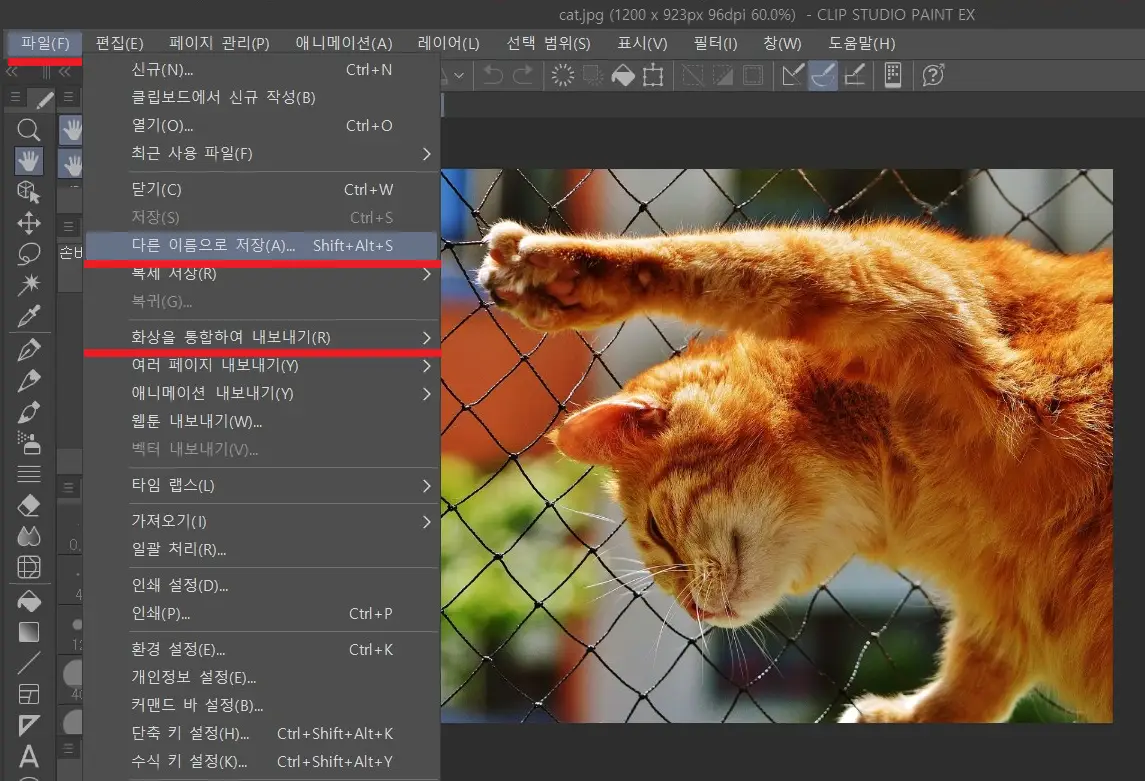Toggle Snap to Ruler in command bar
Screen dimensions: 1145x781
pos(793,76)
